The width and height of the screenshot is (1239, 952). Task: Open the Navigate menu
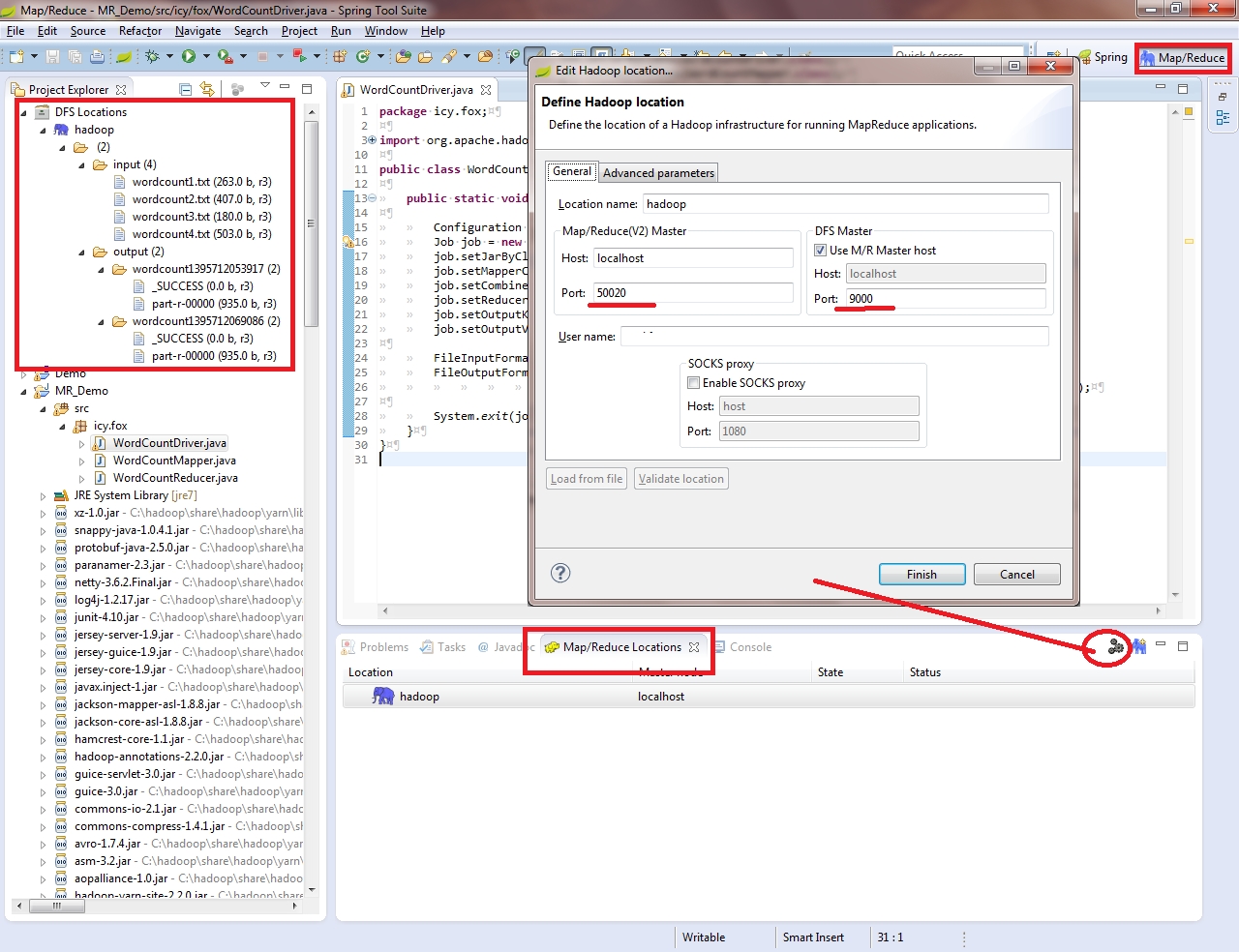(197, 31)
